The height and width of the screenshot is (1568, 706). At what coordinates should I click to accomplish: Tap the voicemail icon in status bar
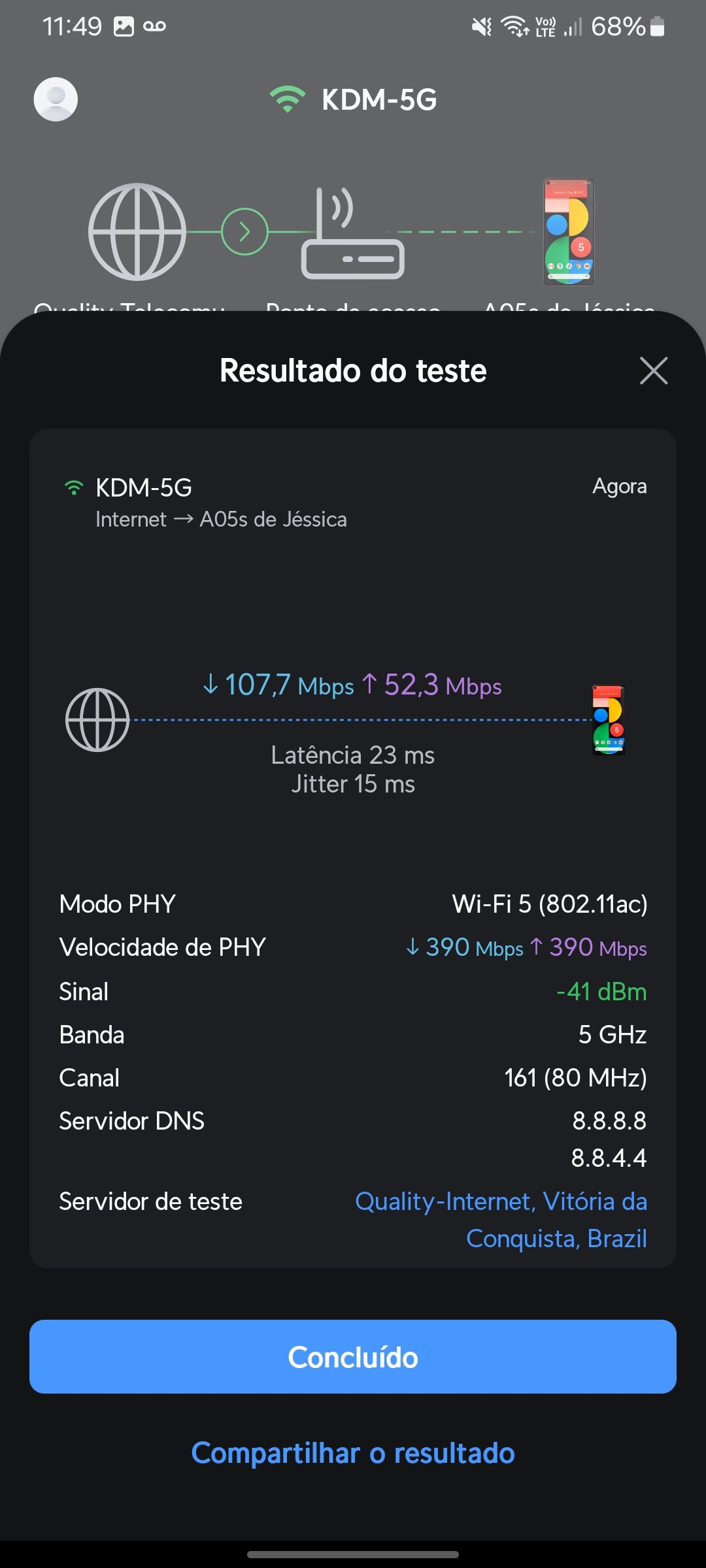point(155,27)
